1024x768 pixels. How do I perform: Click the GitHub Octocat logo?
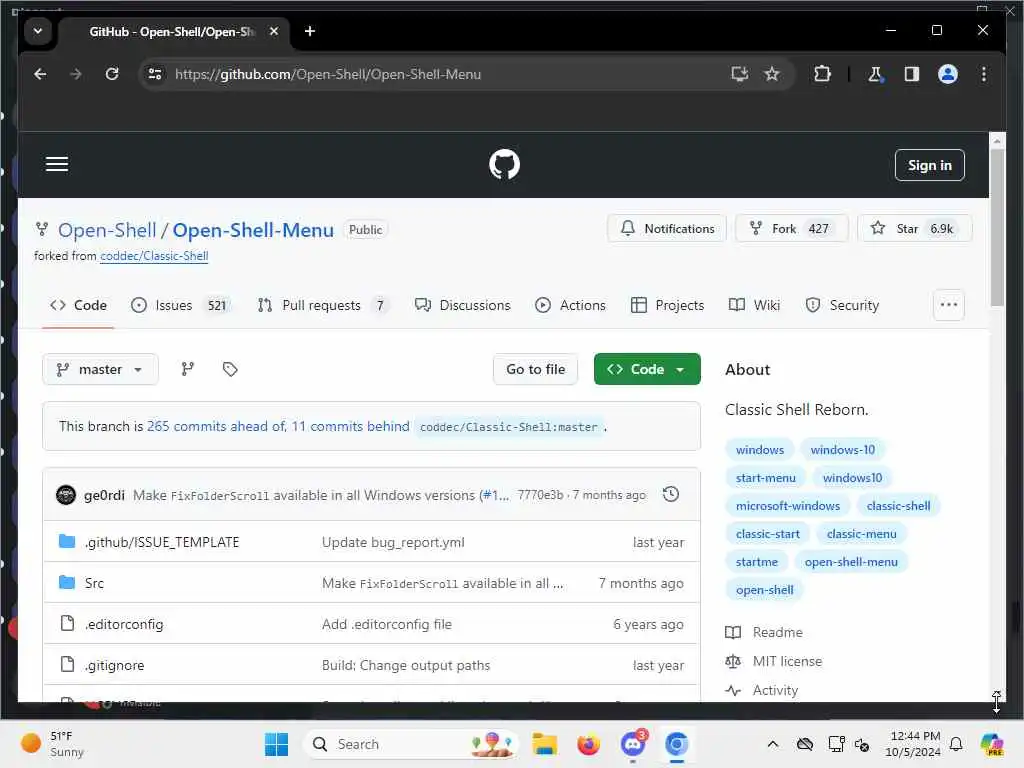click(x=504, y=165)
